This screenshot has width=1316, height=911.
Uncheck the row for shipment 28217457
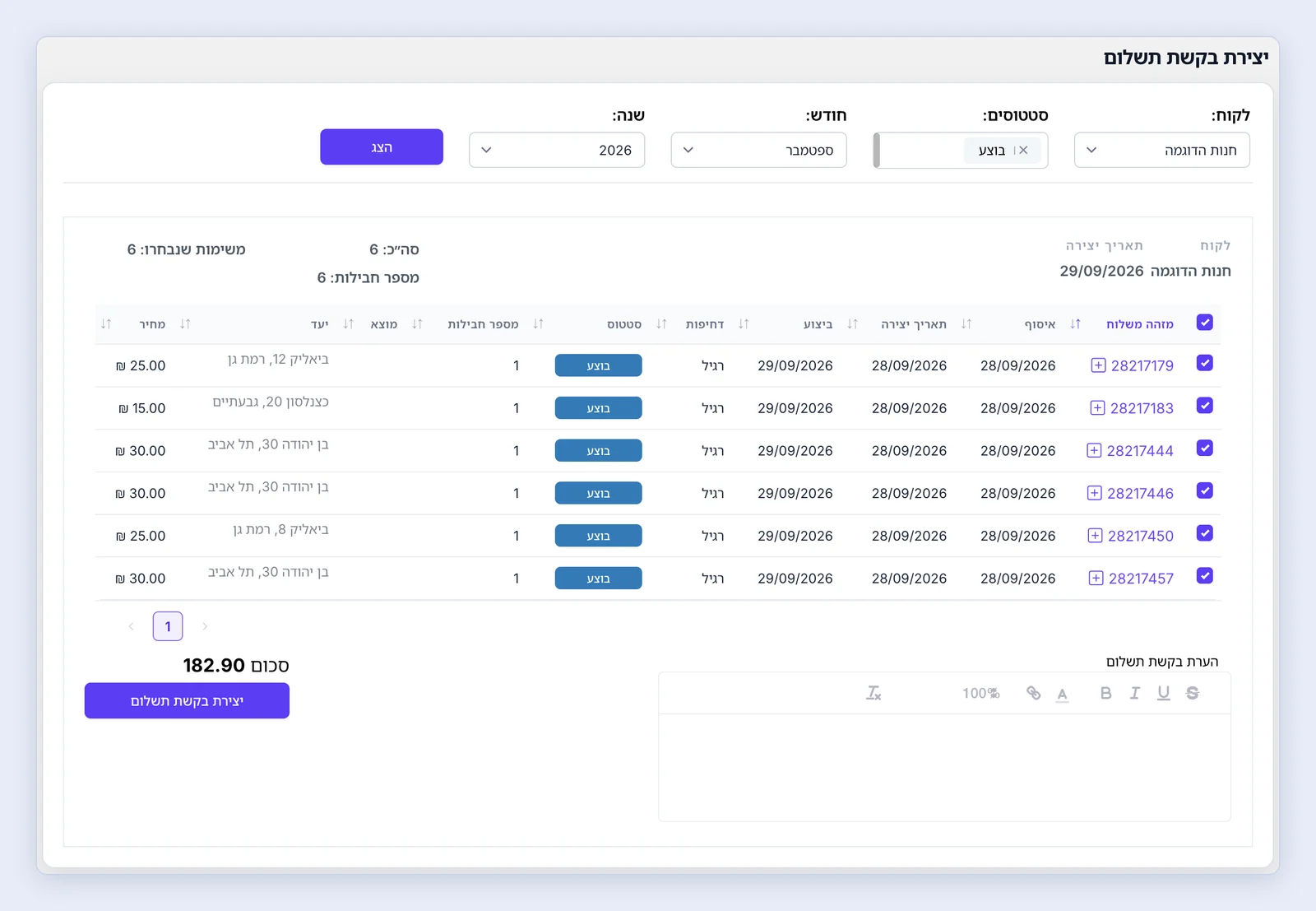pos(1205,576)
